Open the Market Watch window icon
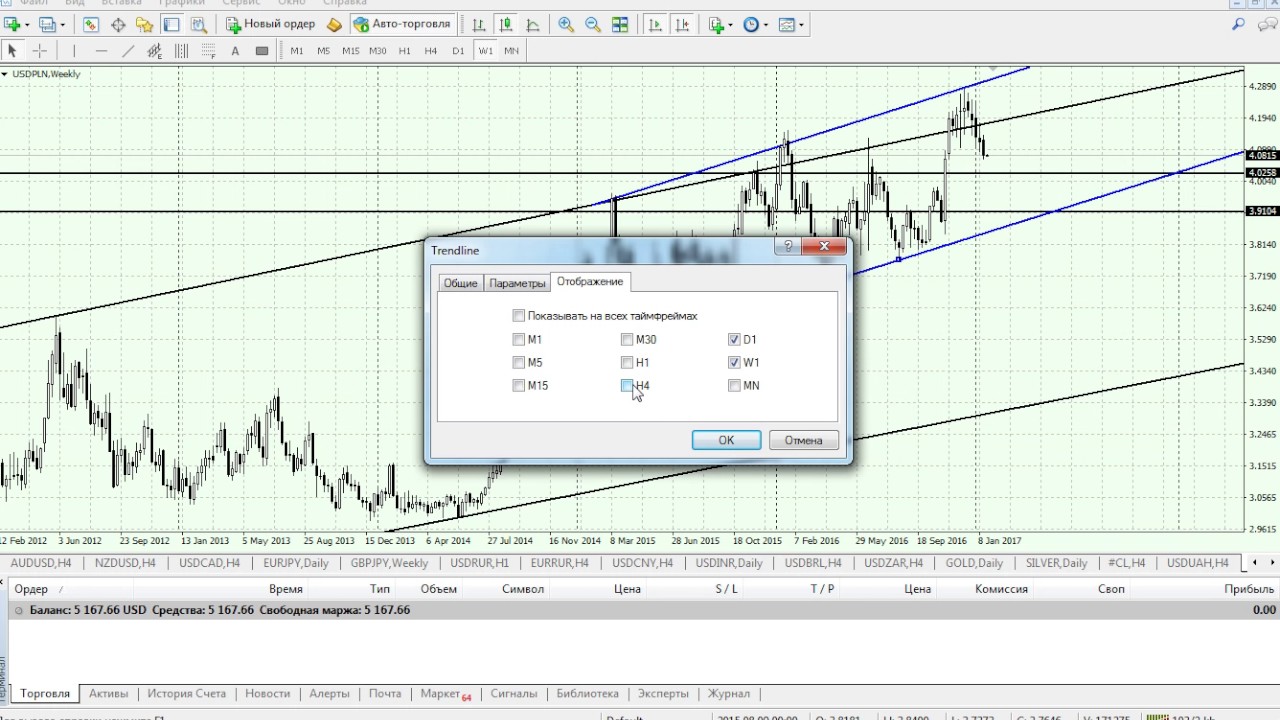This screenshot has height=720, width=1280. point(91,24)
